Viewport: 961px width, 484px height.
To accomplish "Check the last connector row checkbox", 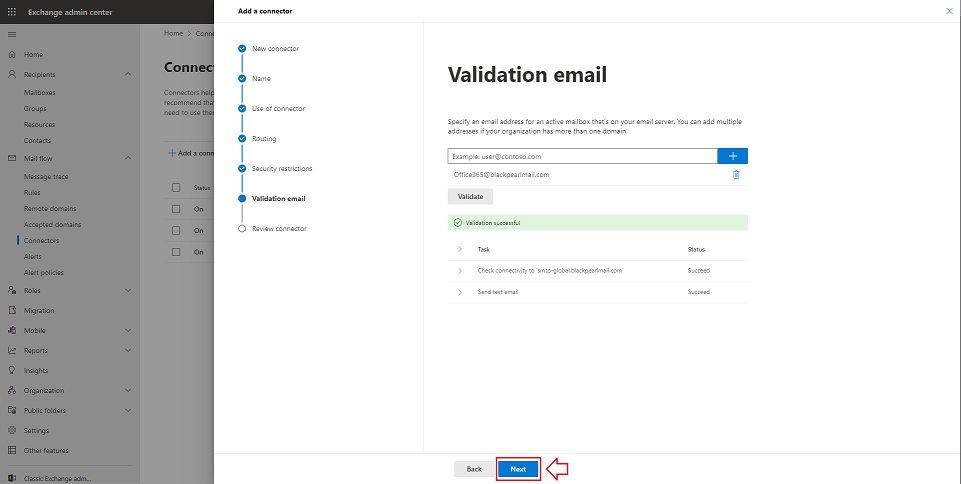I will 177,252.
